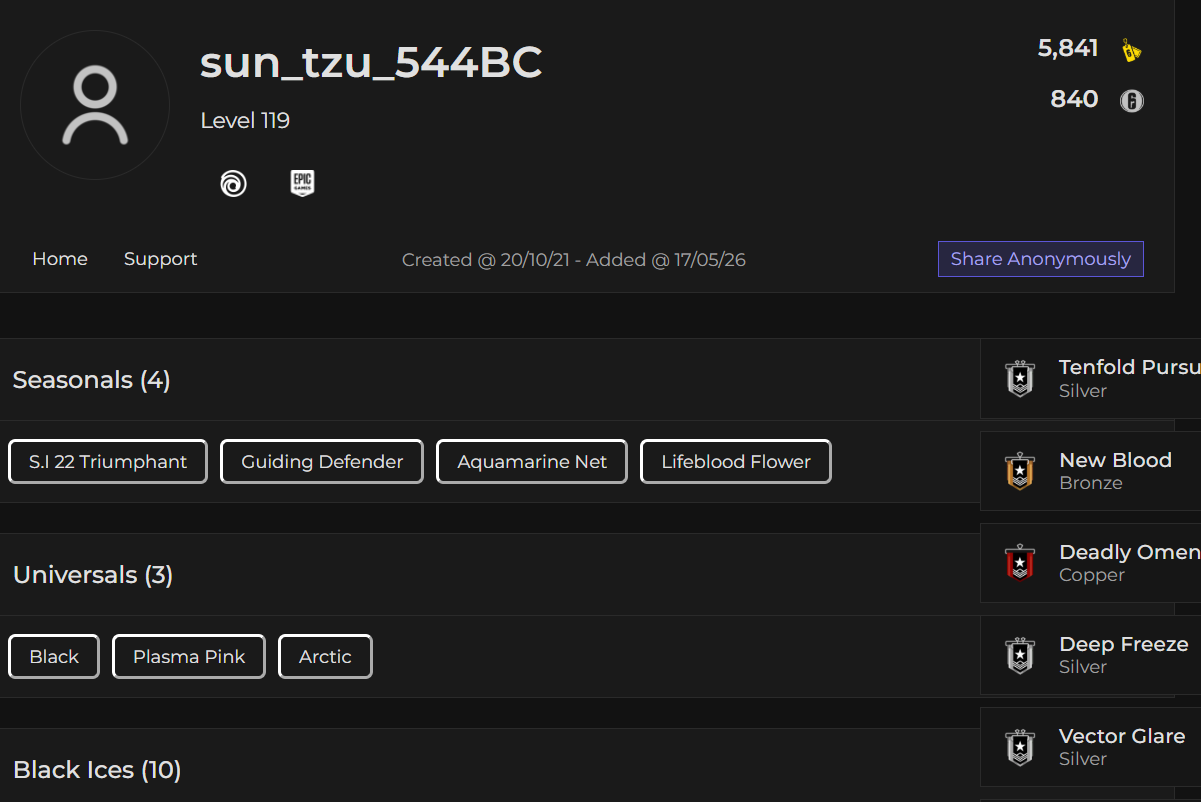
Task: Select the Guiding Defender skin tag
Action: pyautogui.click(x=322, y=462)
